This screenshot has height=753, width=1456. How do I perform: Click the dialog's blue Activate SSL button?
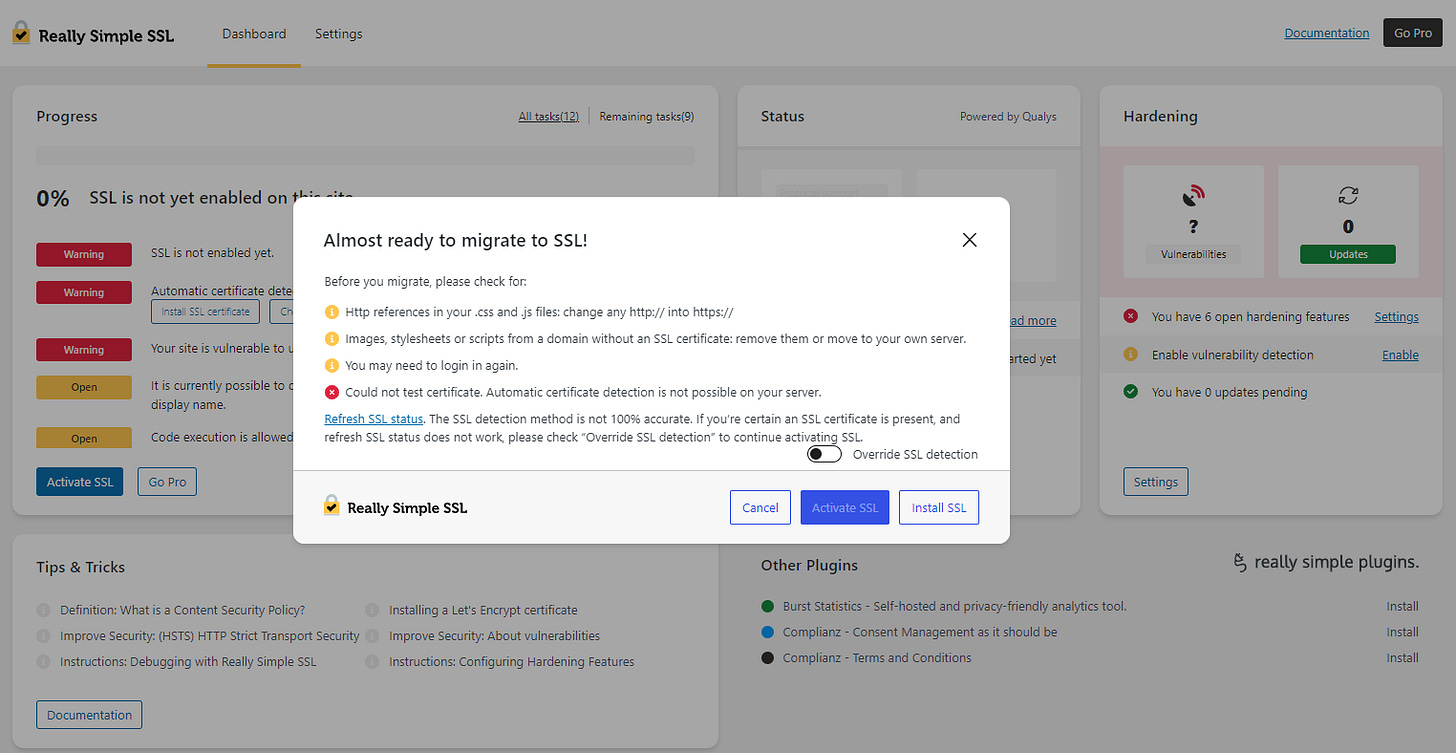pyautogui.click(x=845, y=507)
